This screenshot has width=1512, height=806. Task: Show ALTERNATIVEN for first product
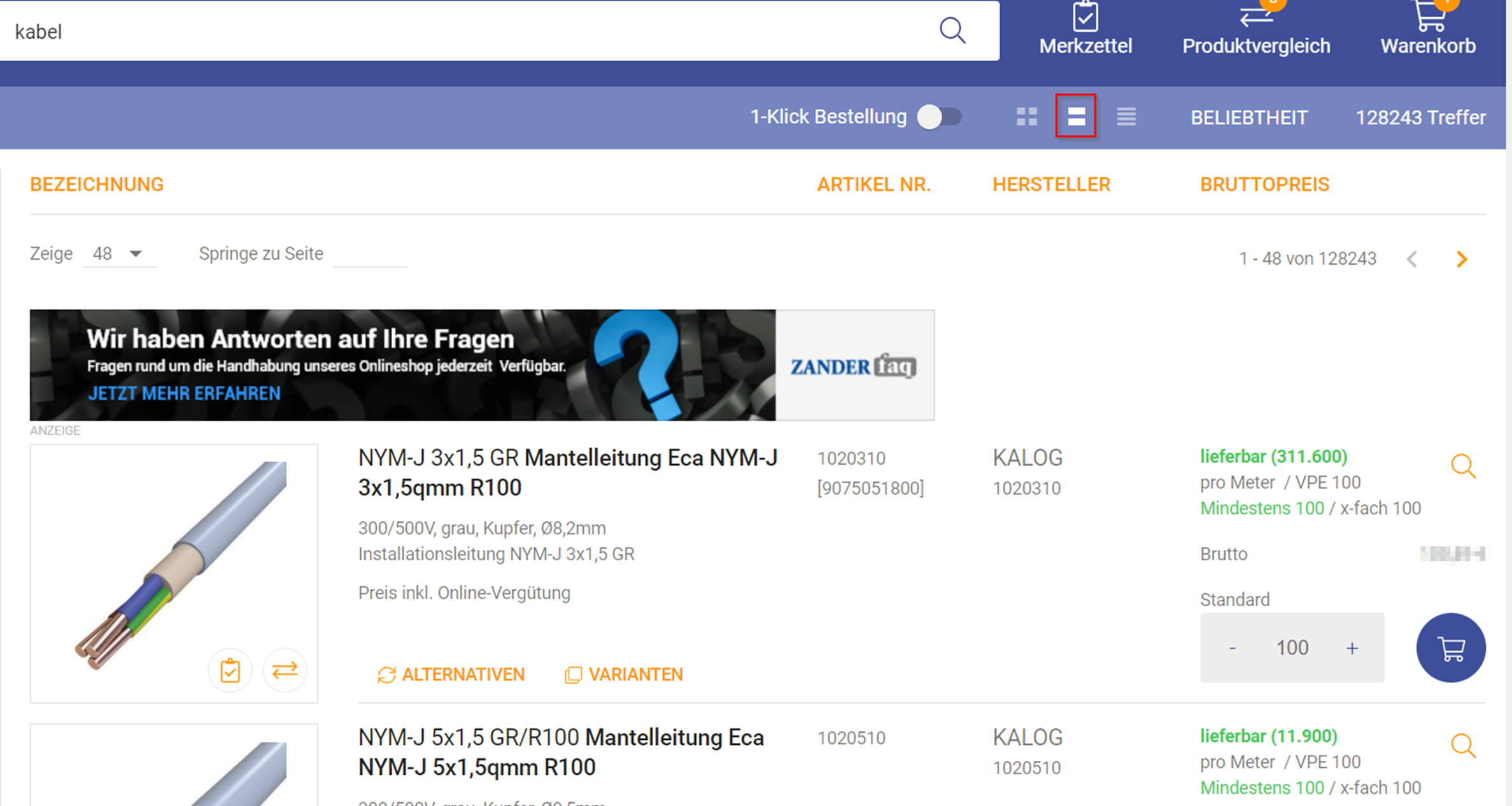coord(451,674)
